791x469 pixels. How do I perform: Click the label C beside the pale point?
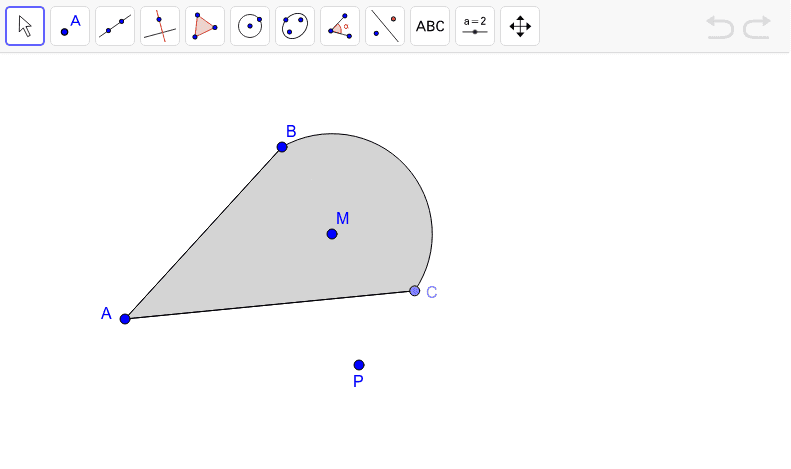click(432, 292)
